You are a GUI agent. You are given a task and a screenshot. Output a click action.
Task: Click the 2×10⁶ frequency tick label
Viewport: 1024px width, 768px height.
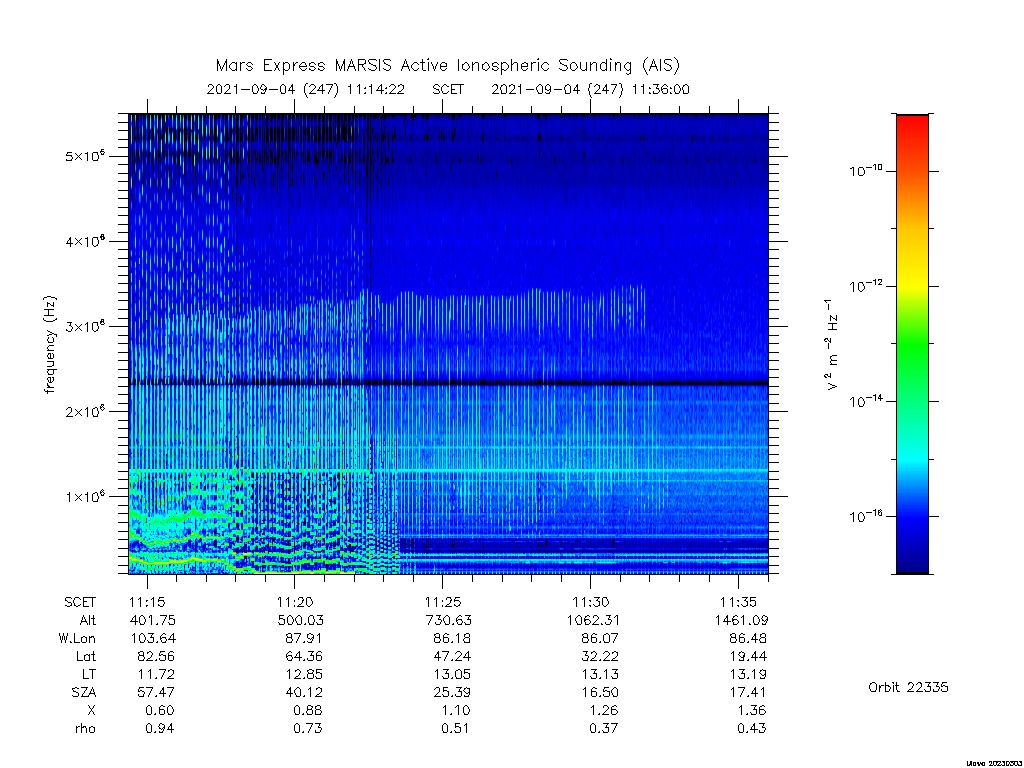[85, 411]
